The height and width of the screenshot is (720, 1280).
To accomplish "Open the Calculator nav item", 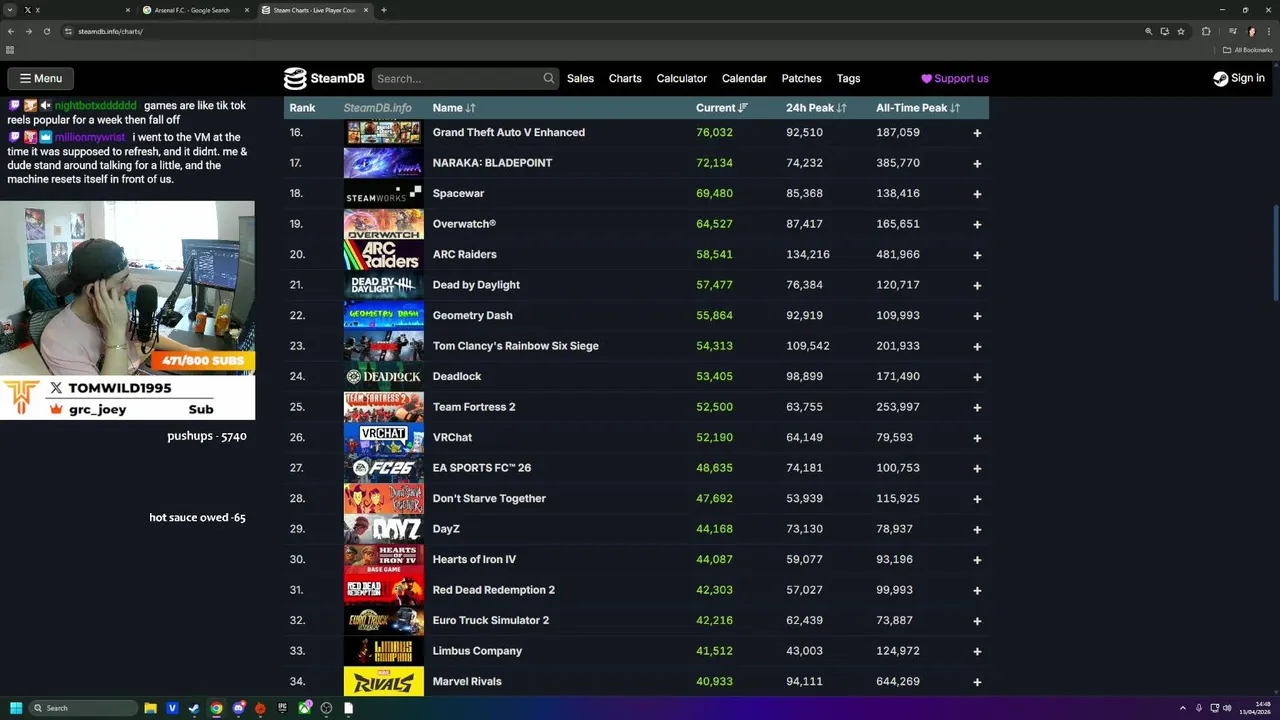I will (x=682, y=78).
